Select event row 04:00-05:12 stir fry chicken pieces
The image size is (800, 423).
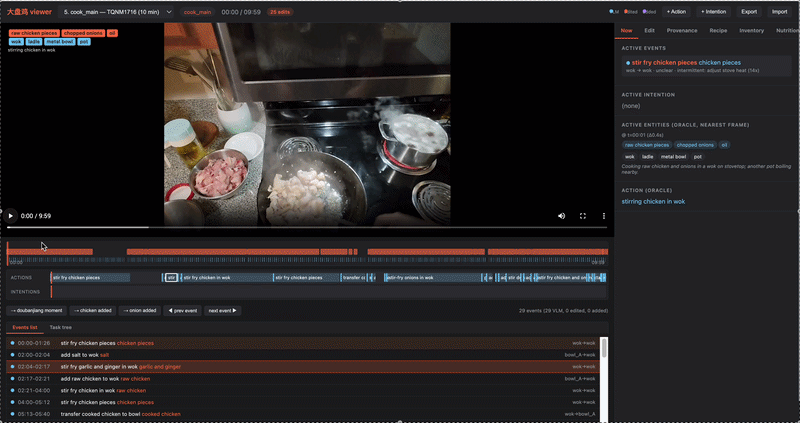click(303, 402)
